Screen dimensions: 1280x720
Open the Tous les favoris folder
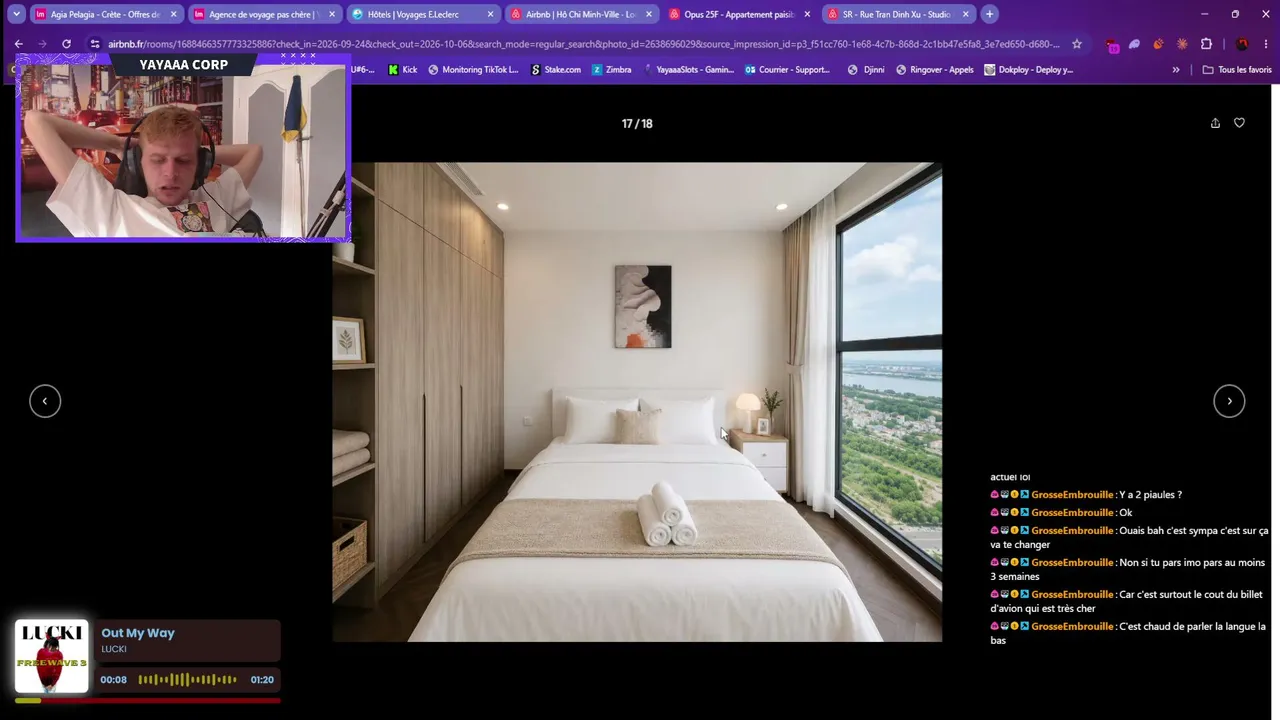(1237, 70)
